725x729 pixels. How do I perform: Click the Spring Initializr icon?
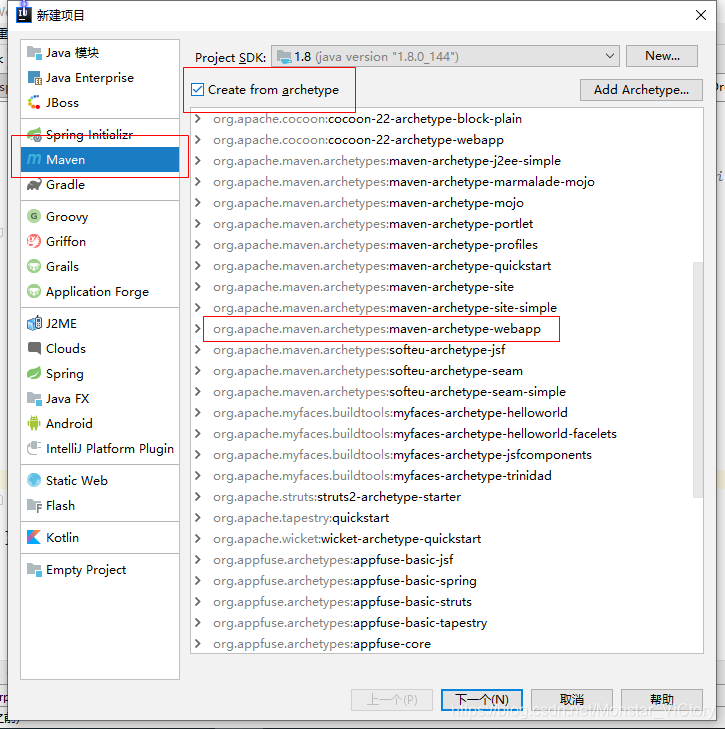point(34,135)
